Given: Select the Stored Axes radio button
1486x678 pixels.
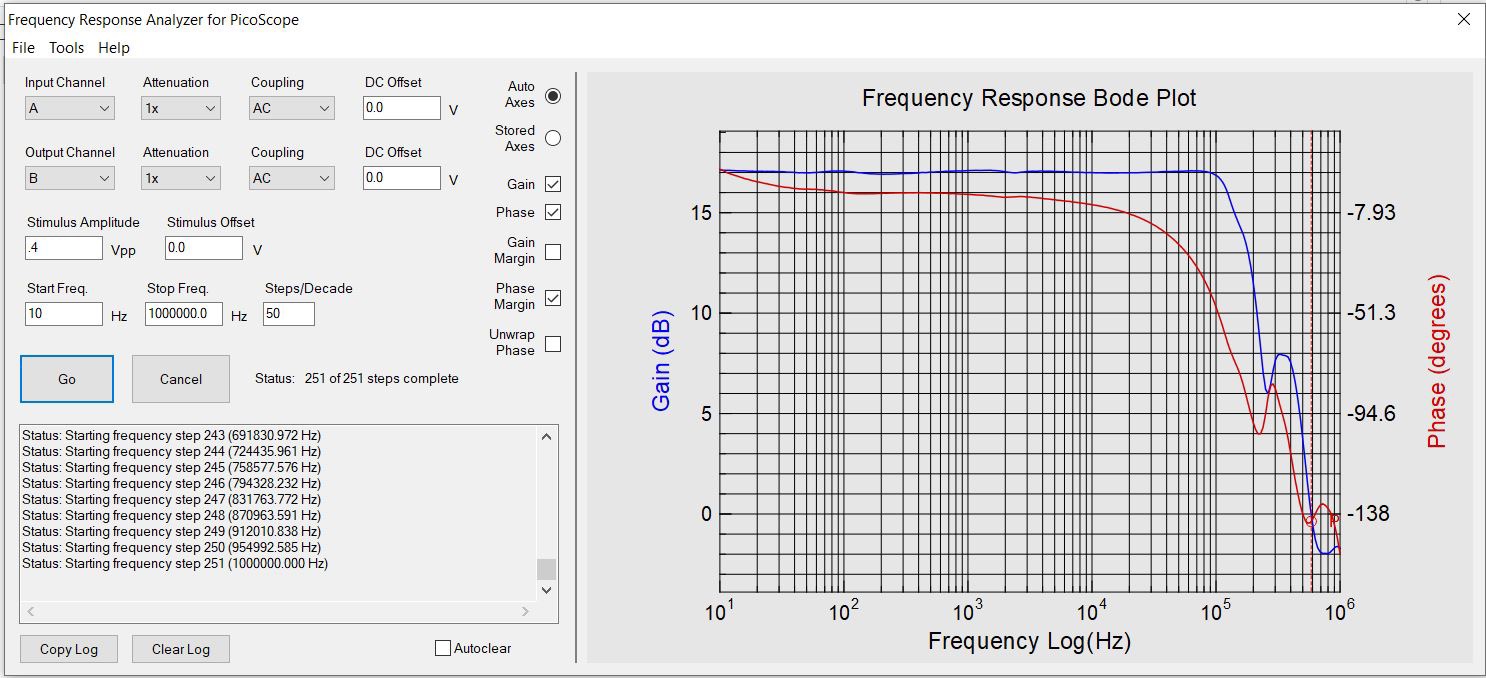Looking at the screenshot, I should (553, 138).
